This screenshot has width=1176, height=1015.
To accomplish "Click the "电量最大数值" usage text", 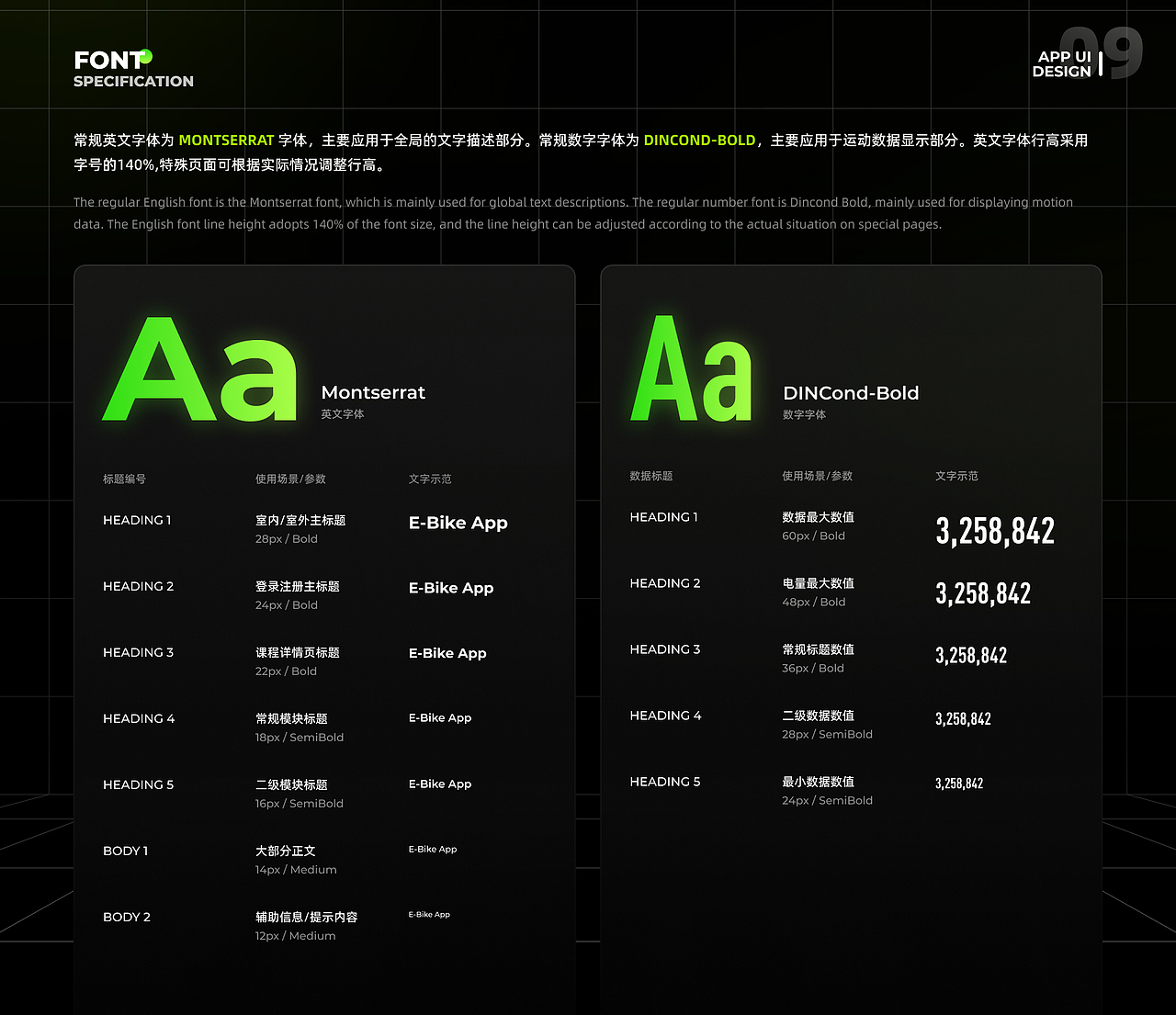I will [818, 583].
